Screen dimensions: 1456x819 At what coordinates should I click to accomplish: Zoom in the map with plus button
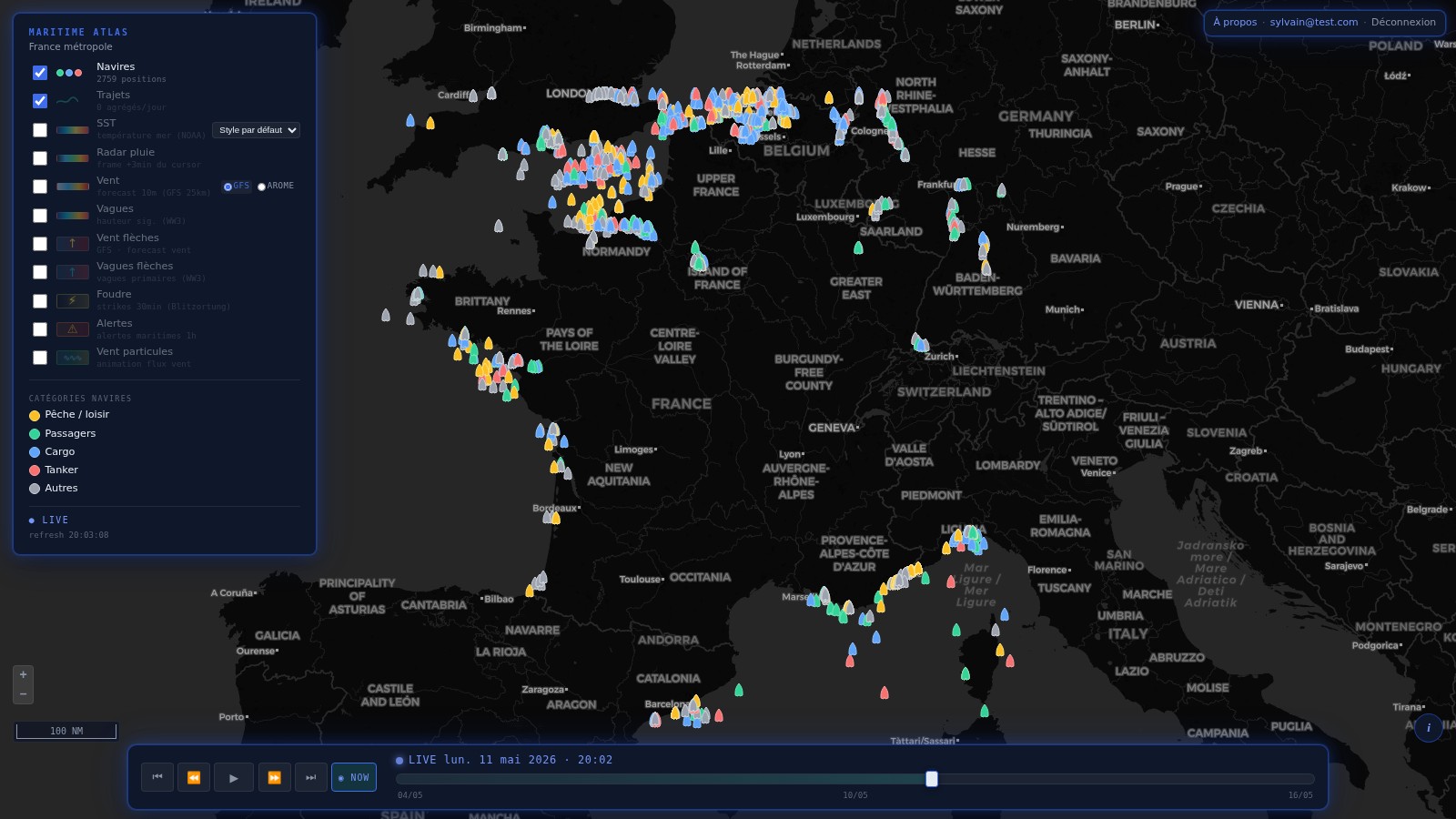[24, 674]
